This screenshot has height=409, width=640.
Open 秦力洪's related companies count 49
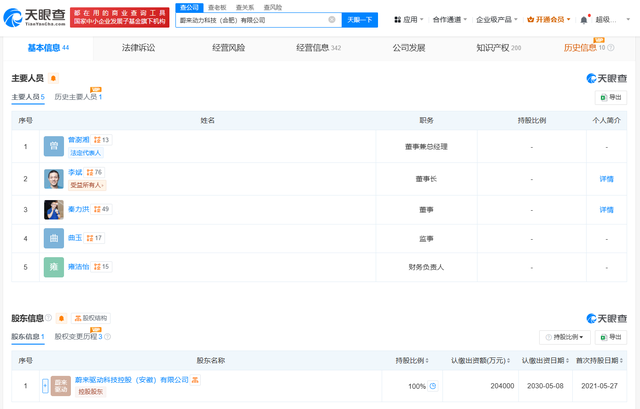101,209
